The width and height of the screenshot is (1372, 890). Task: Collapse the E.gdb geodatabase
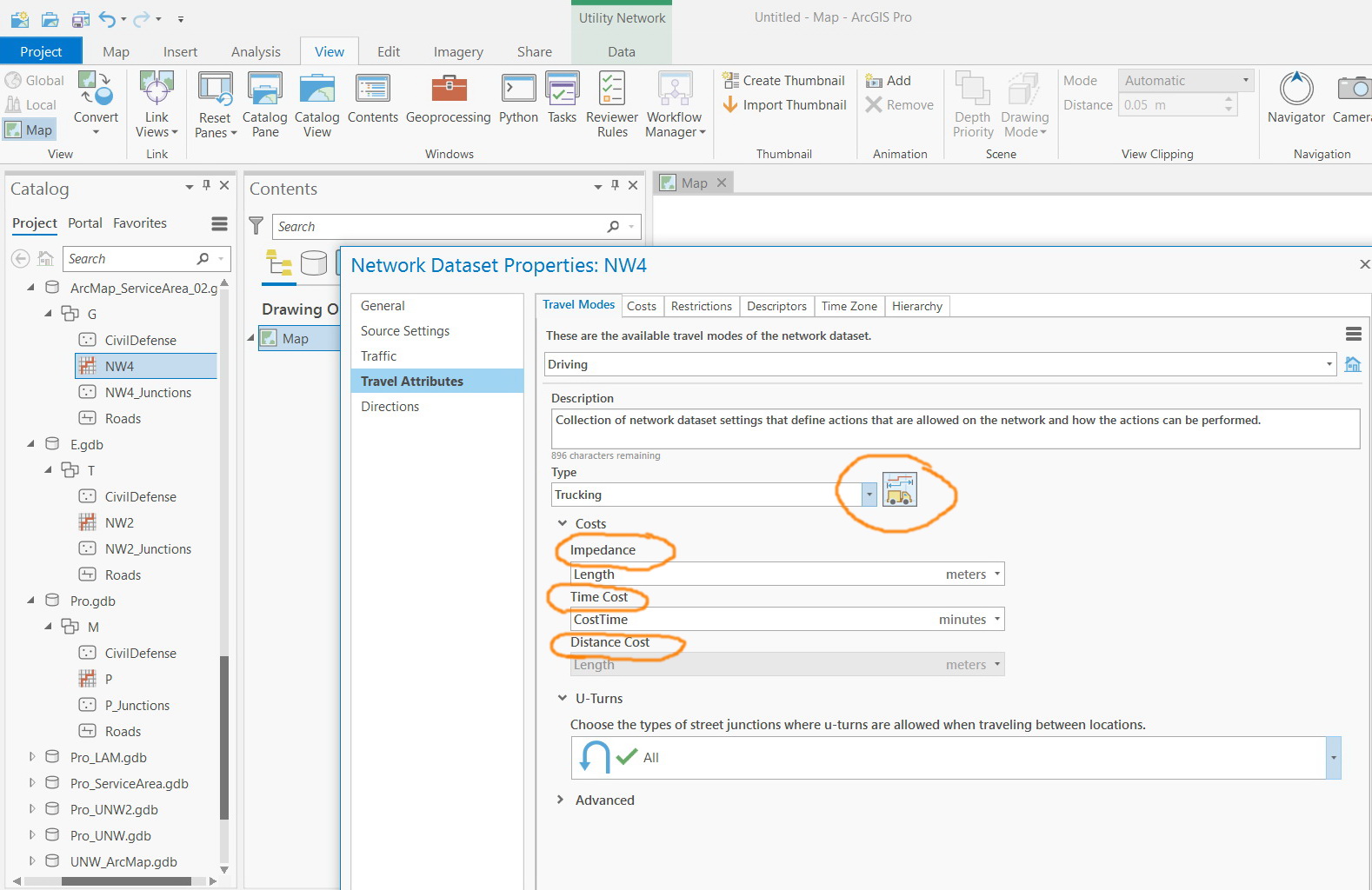click(x=32, y=444)
